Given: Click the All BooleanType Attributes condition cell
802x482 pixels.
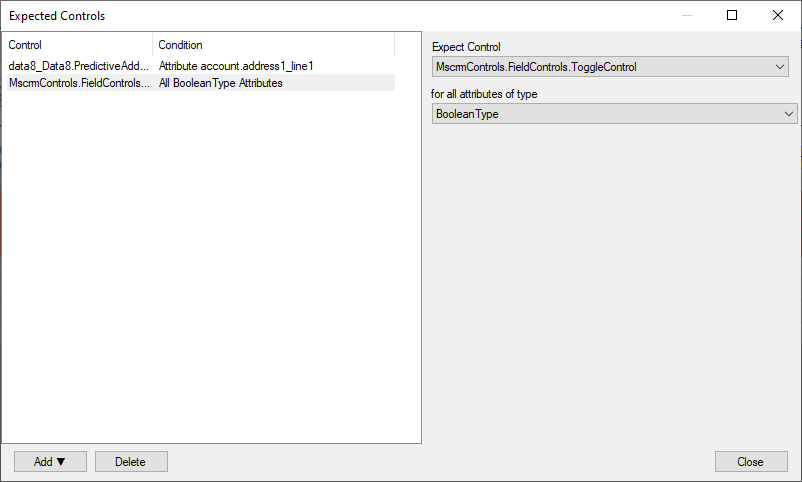Looking at the screenshot, I should tap(221, 83).
